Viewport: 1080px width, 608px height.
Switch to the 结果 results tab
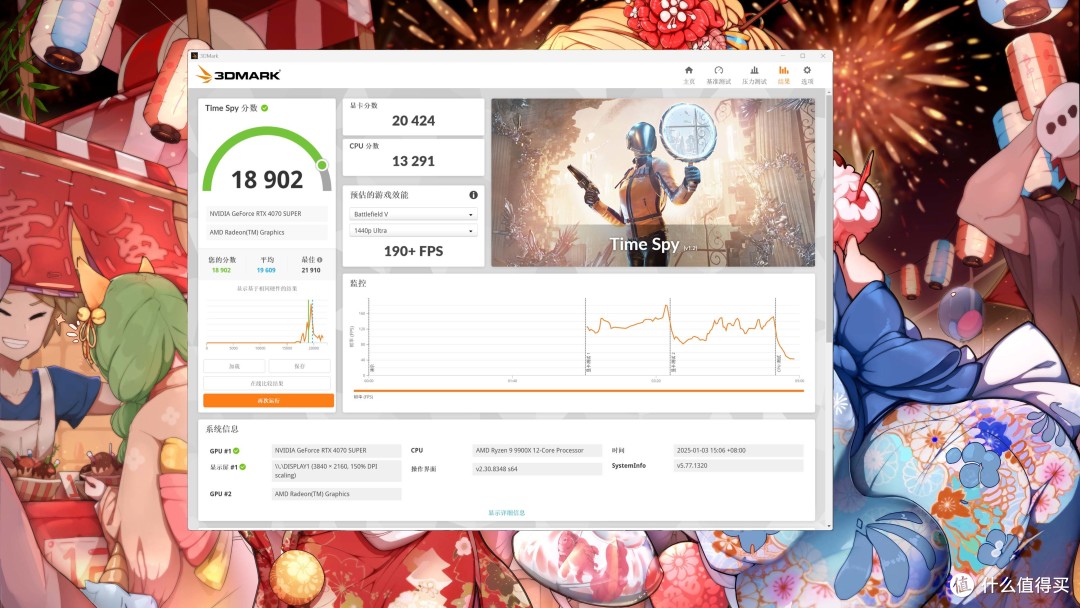pyautogui.click(x=784, y=75)
